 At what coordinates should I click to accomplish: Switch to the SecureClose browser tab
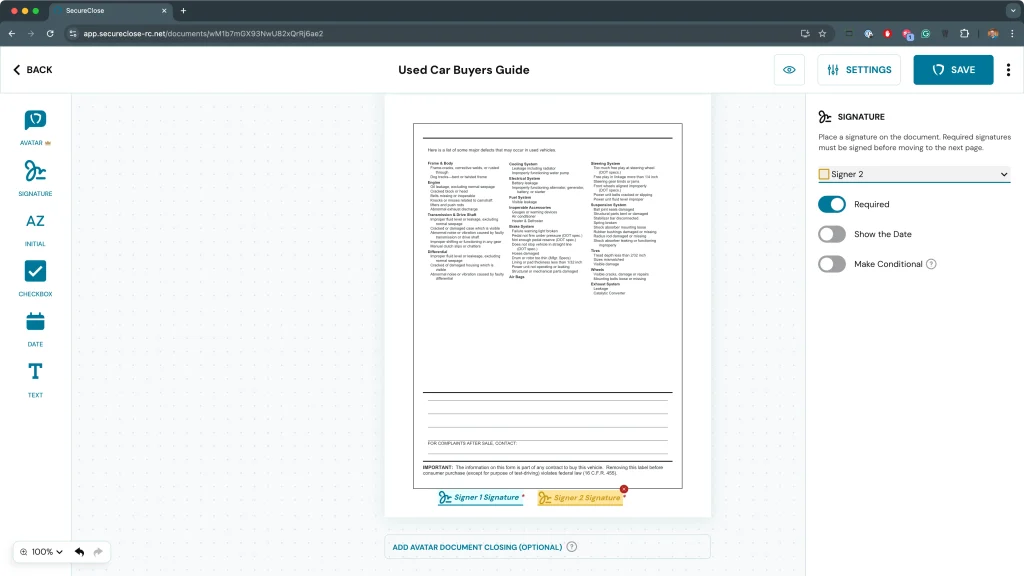[110, 10]
